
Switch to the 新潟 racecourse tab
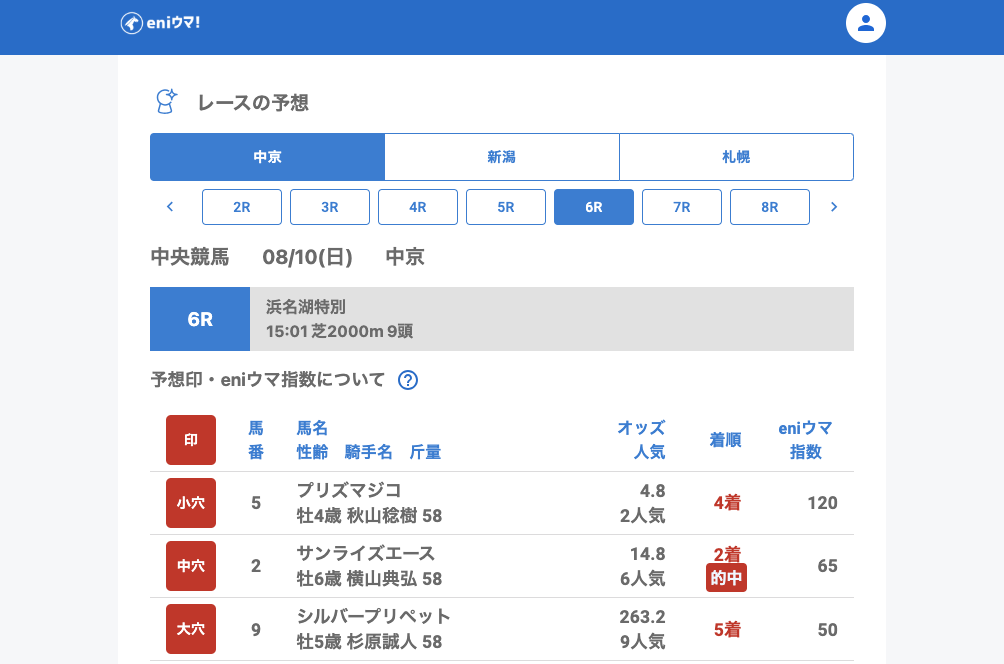click(x=501, y=157)
